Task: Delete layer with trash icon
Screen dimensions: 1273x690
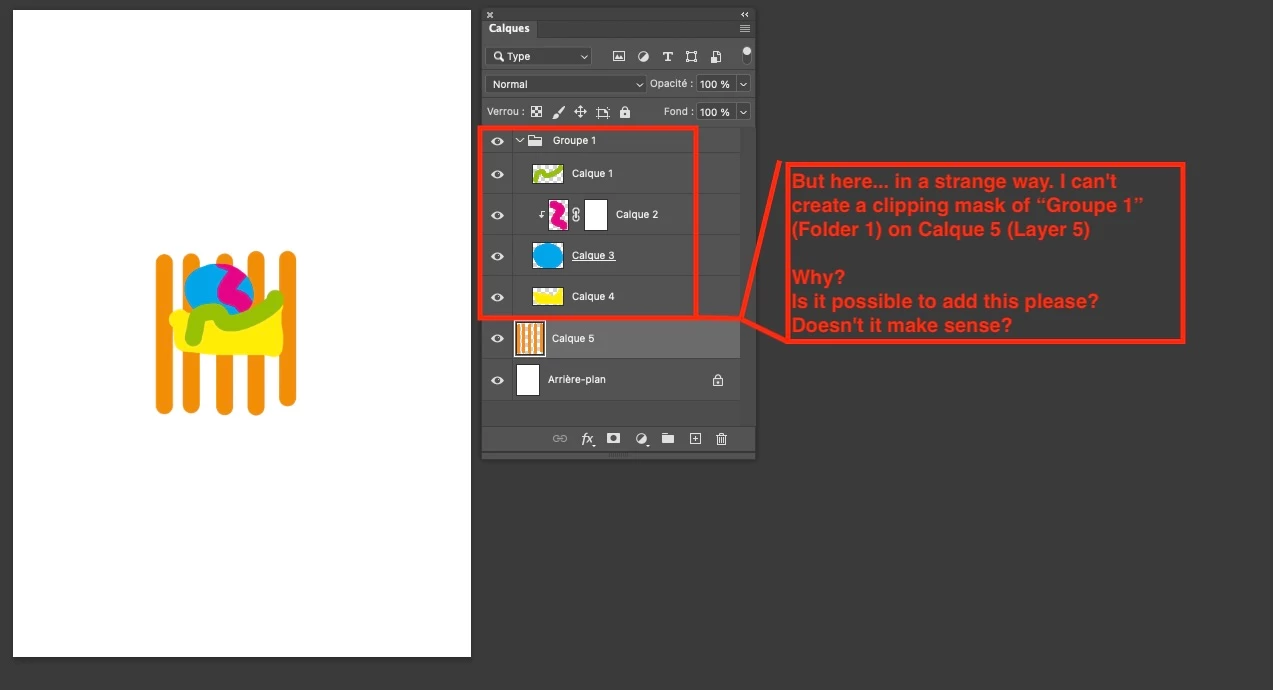Action: point(722,439)
